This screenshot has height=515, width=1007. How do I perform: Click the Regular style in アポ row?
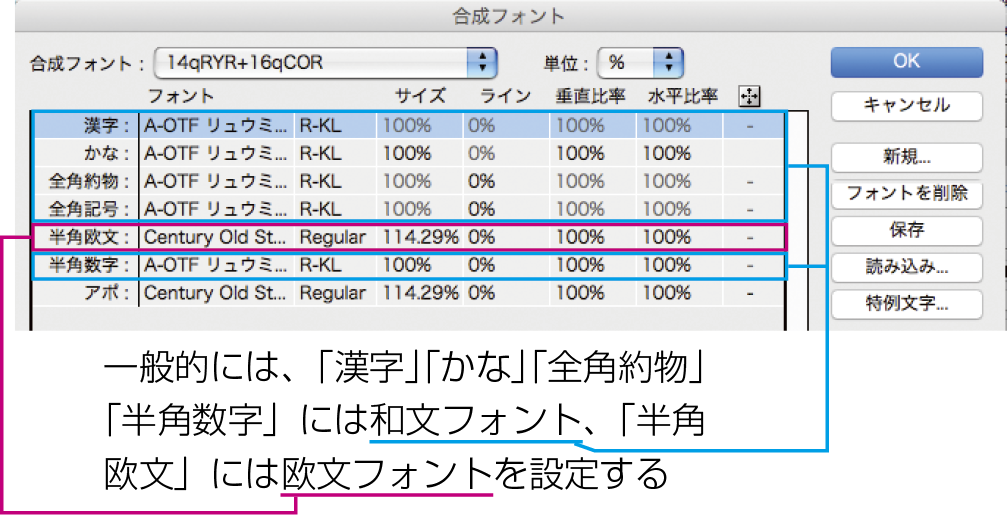[x=333, y=294]
